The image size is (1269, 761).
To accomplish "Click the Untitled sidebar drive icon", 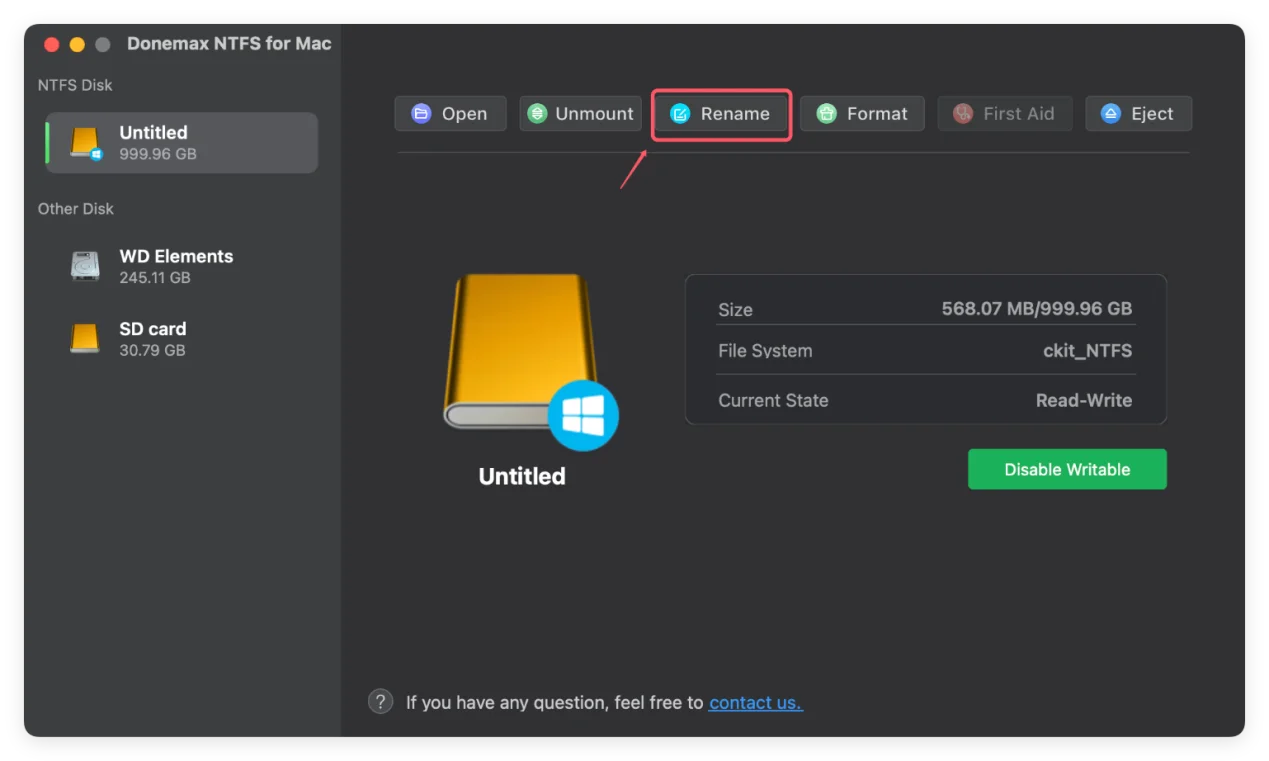I will coord(86,143).
